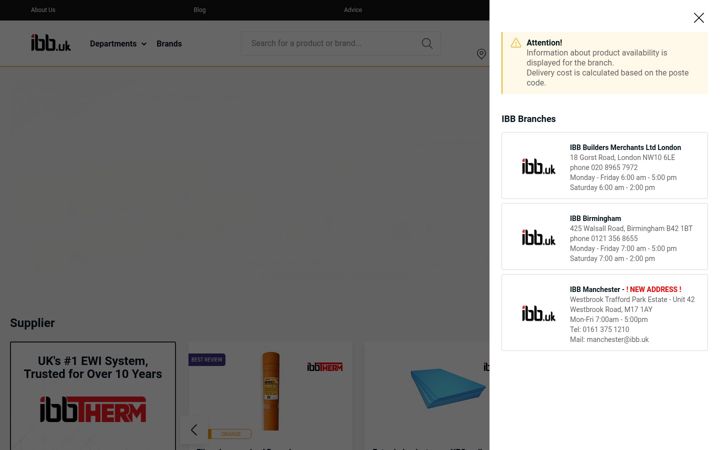Image resolution: width=720 pixels, height=450 pixels.
Task: Click the location pin icon in header
Action: tap(481, 54)
